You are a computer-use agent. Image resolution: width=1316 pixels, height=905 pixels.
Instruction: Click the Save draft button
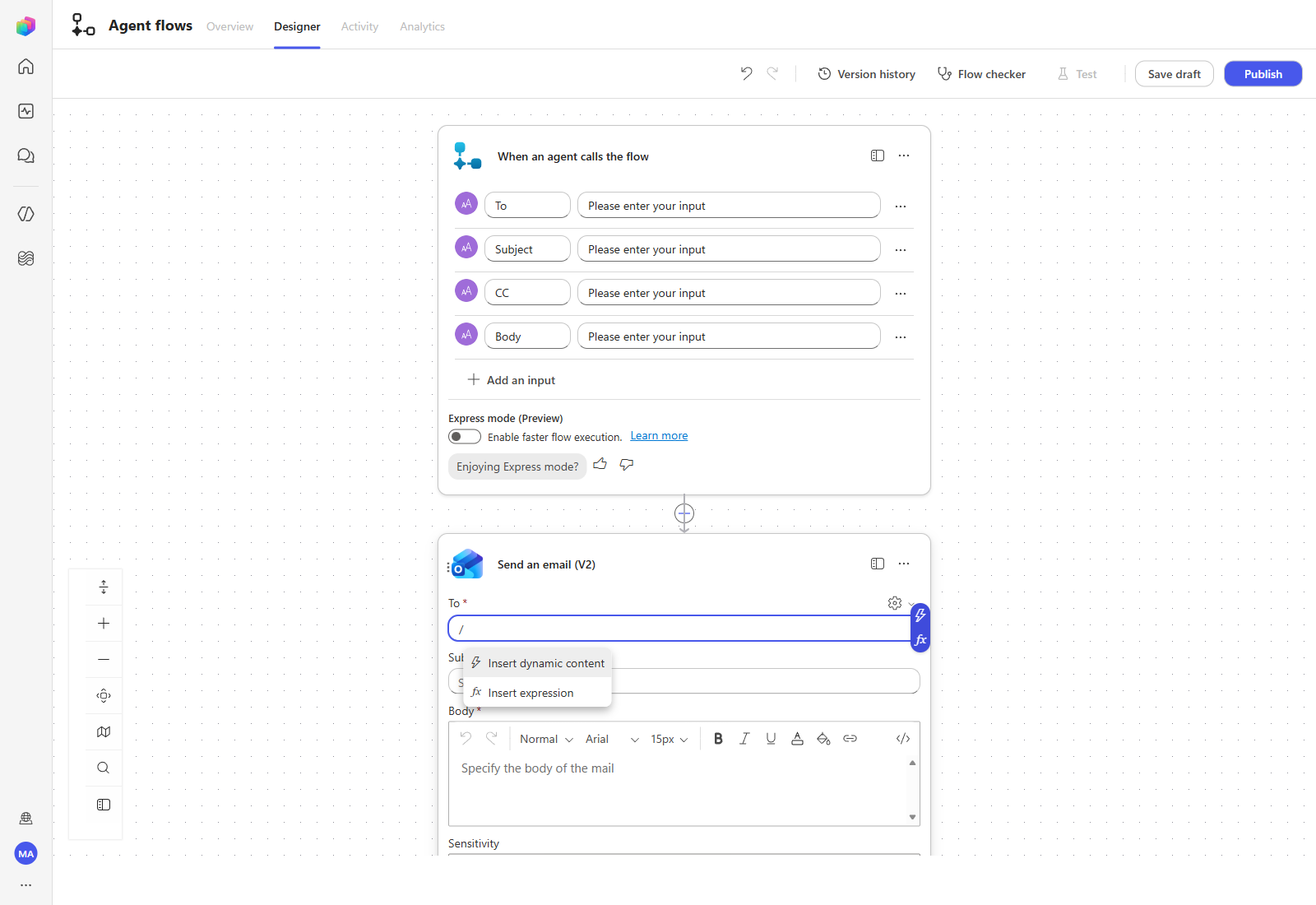(1174, 74)
